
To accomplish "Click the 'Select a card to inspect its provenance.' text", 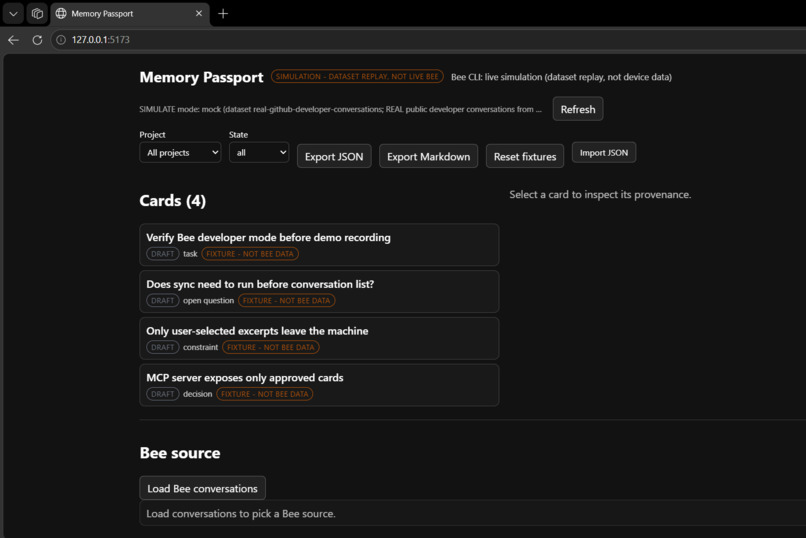I will click(600, 195).
